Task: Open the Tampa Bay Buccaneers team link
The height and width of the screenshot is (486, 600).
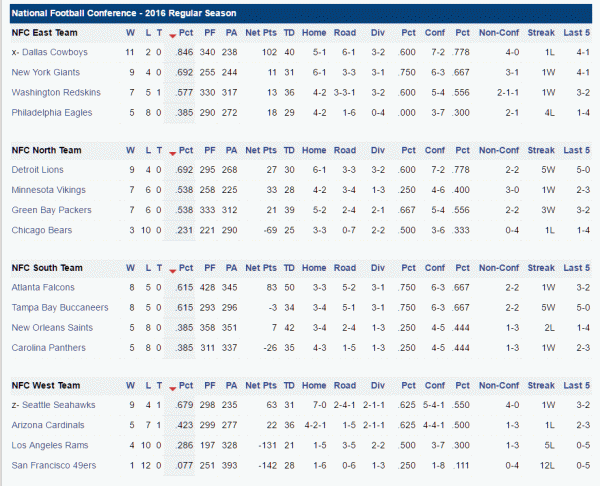Action: (x=60, y=308)
